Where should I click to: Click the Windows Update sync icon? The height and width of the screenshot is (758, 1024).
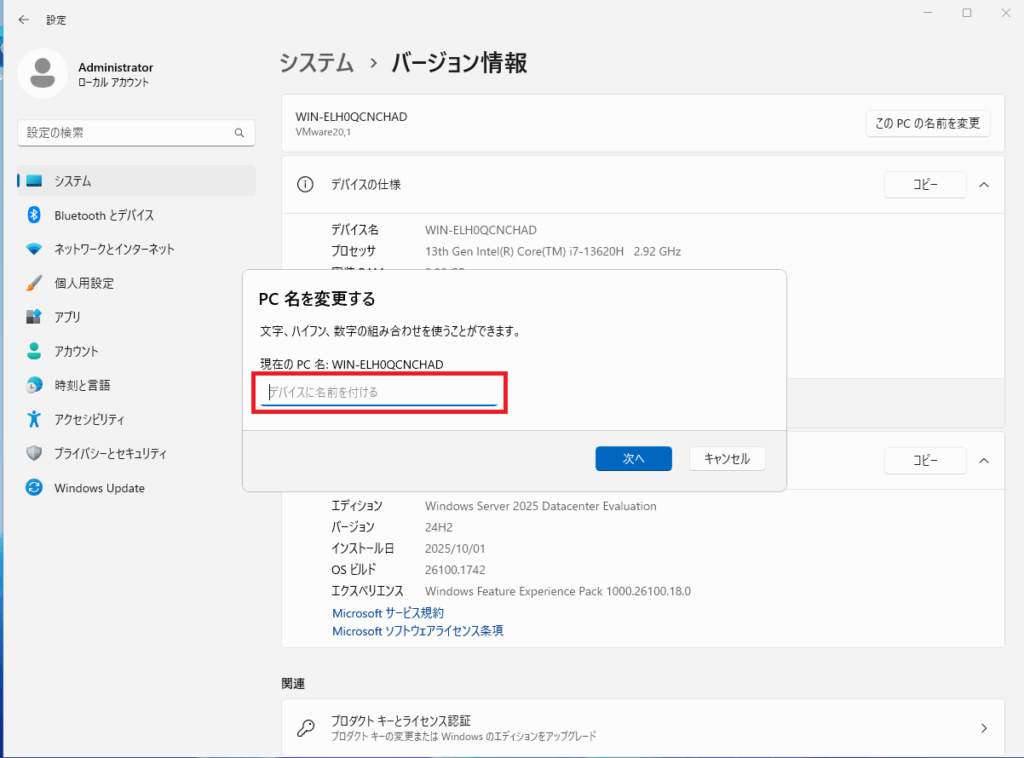pyautogui.click(x=34, y=488)
